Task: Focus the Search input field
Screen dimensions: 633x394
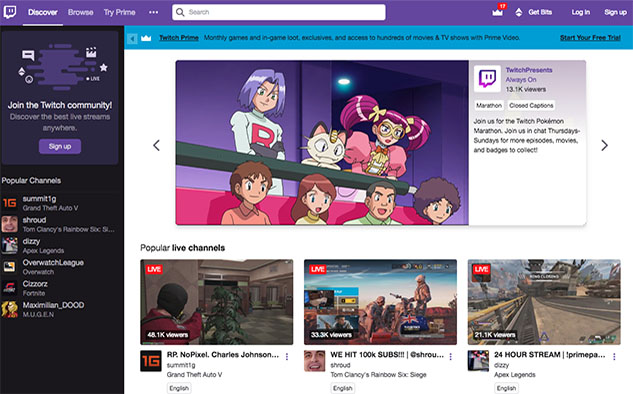Action: [x=279, y=12]
